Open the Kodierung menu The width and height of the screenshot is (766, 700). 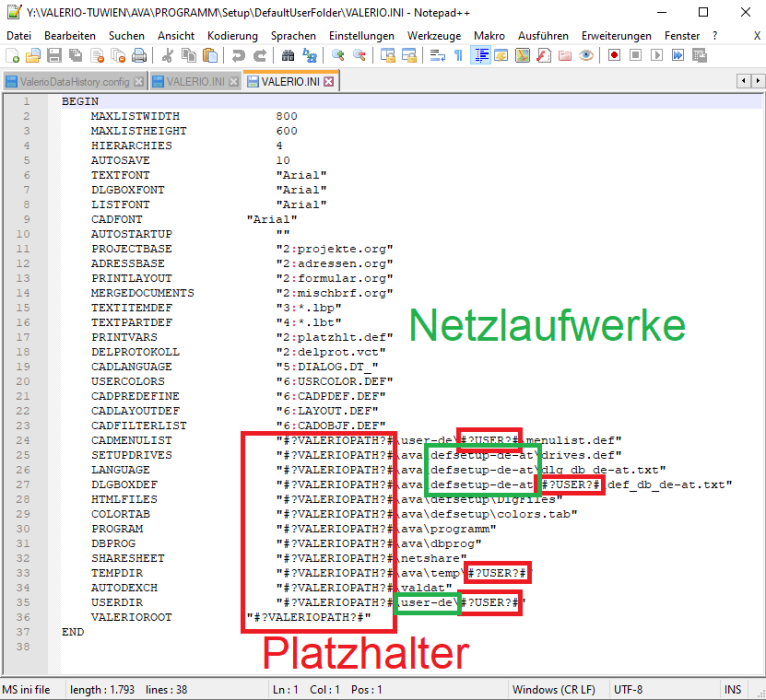click(232, 35)
